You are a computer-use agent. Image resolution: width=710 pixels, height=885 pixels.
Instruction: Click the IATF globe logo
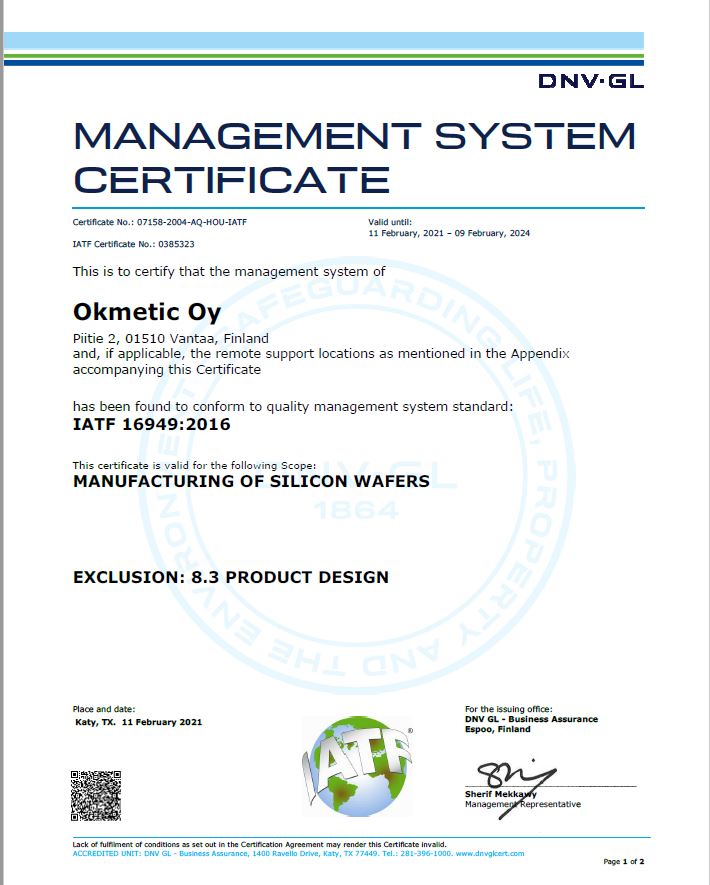pos(357,766)
